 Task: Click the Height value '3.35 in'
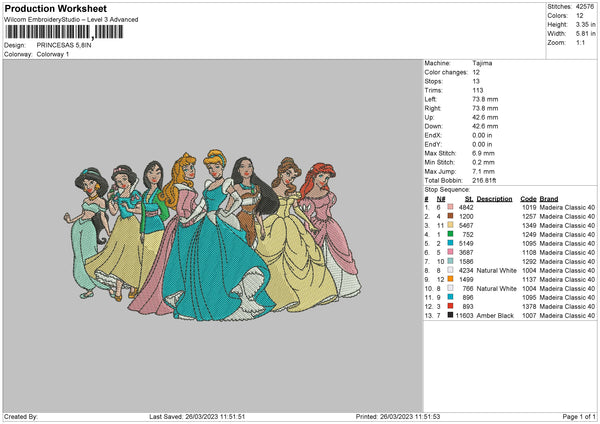tap(585, 24)
